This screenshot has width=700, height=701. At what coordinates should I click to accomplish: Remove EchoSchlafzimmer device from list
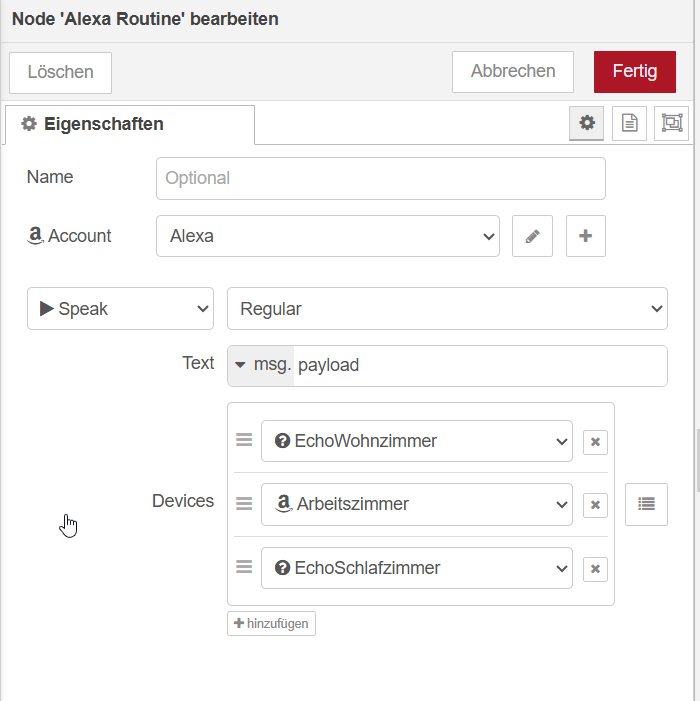(595, 569)
